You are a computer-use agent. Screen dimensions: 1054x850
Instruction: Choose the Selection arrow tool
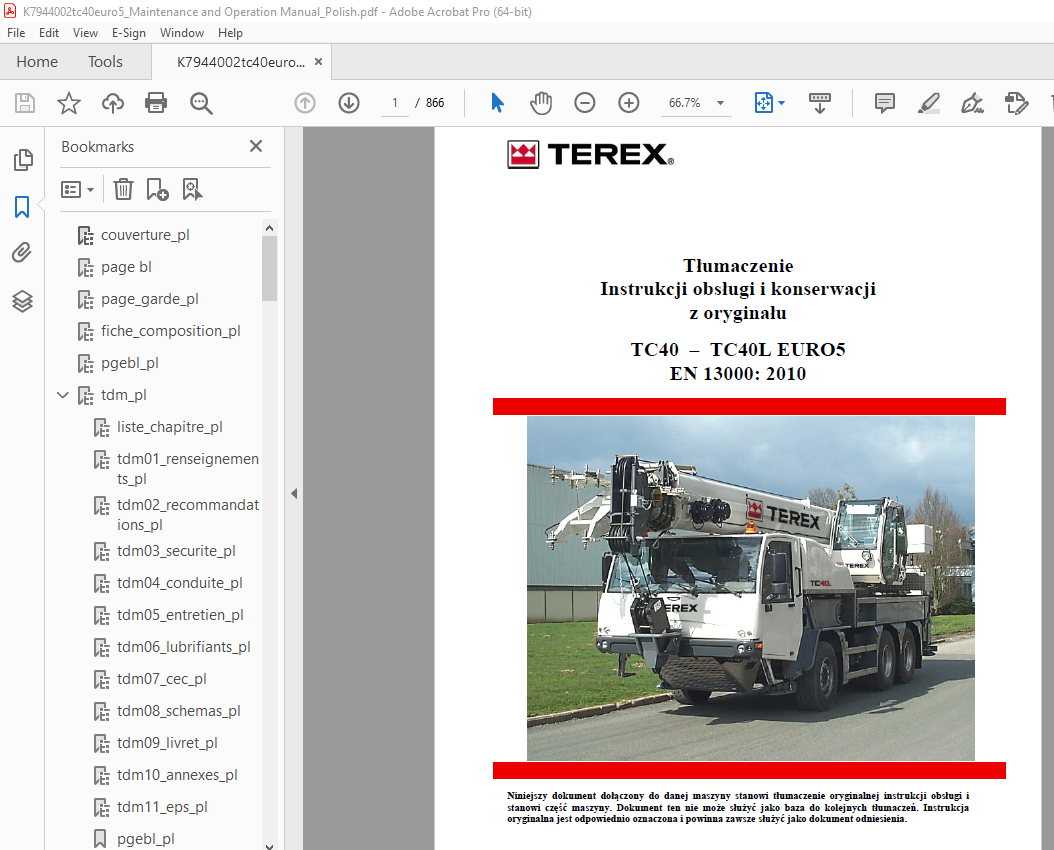click(497, 103)
